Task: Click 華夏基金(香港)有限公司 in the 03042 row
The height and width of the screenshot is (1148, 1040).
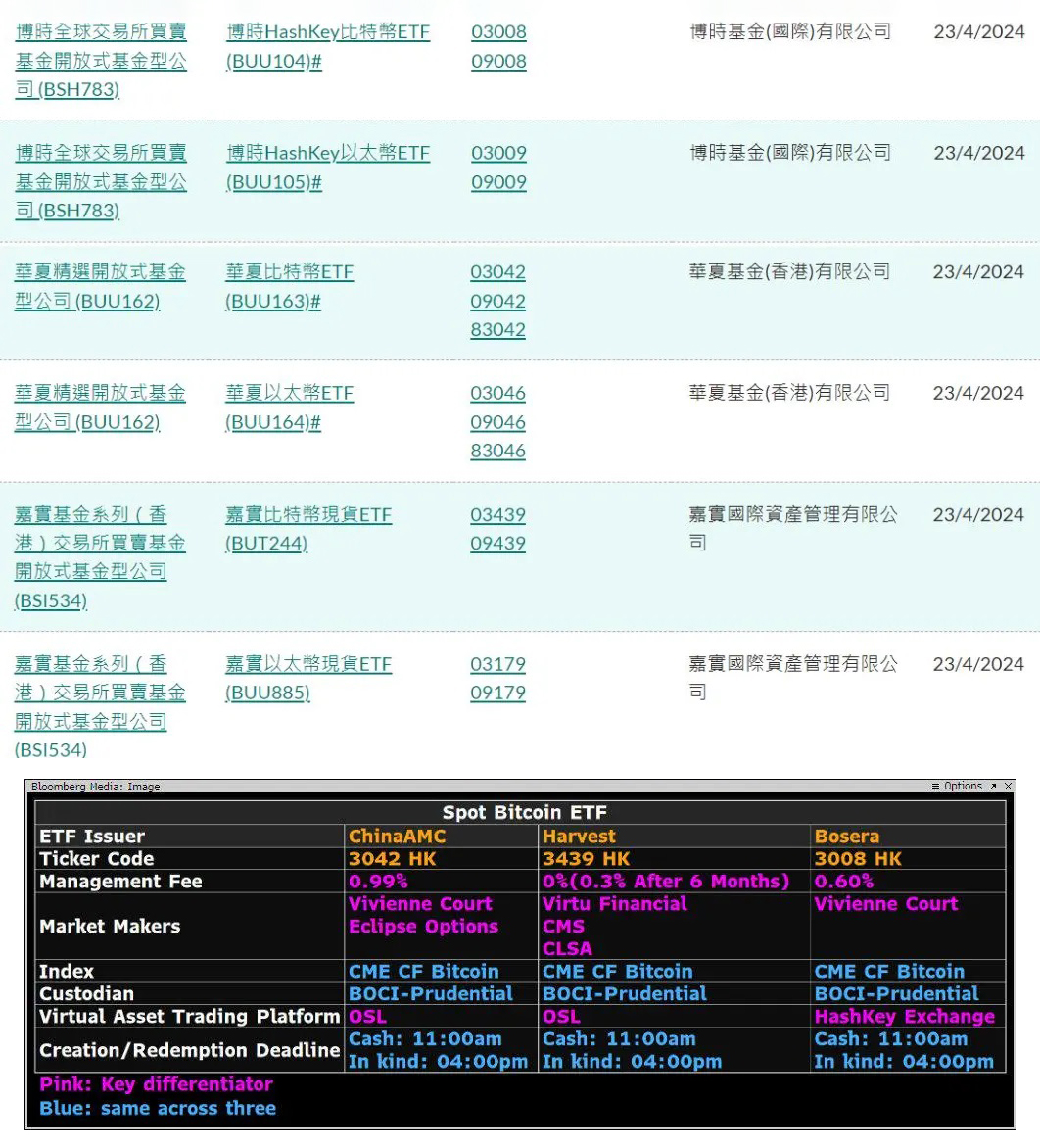Action: pos(789,271)
